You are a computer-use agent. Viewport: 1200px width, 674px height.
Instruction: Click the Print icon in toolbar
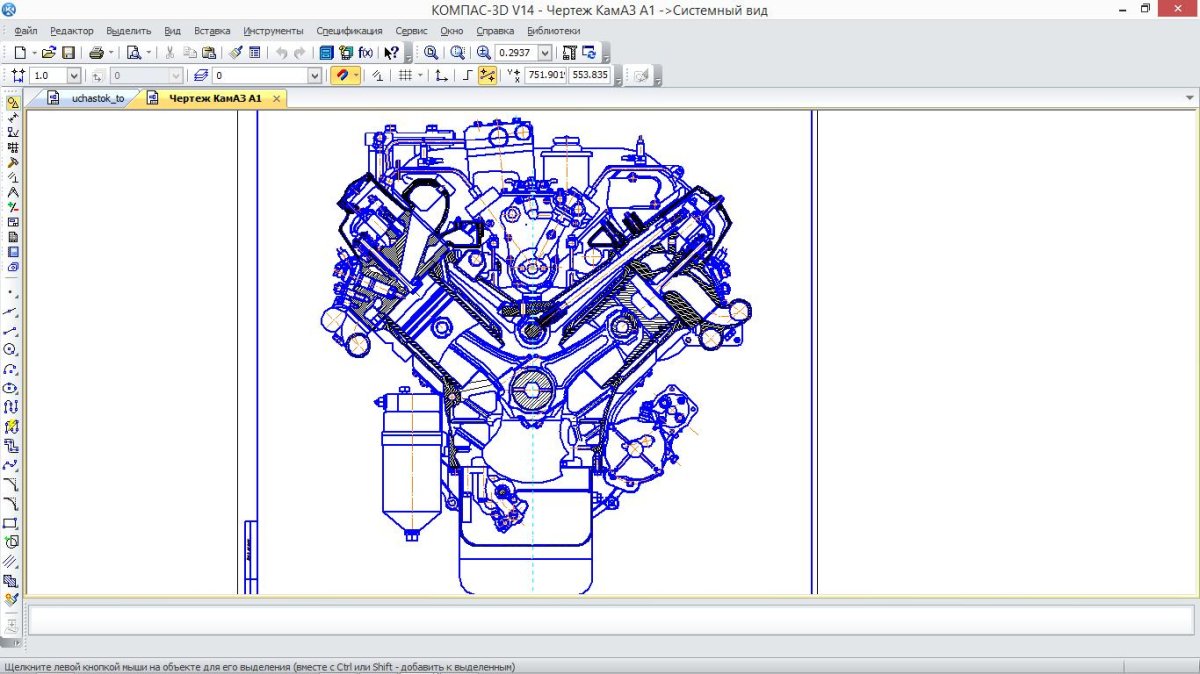point(96,52)
